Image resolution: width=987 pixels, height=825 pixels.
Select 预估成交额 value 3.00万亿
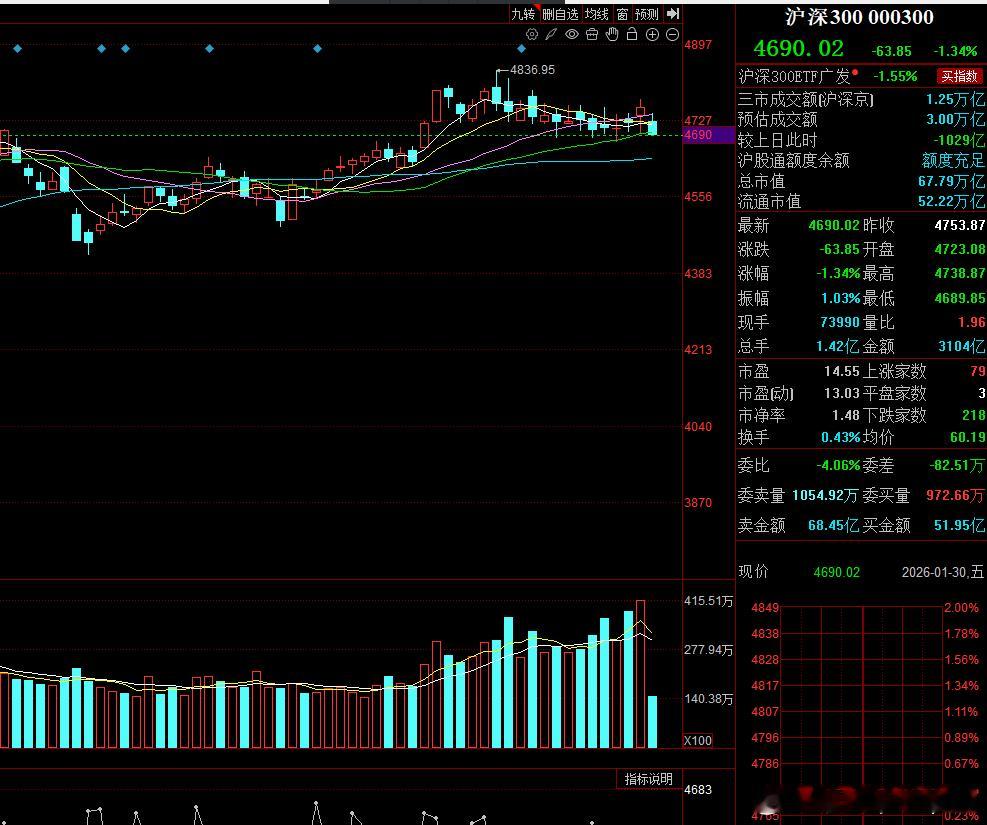[955, 119]
